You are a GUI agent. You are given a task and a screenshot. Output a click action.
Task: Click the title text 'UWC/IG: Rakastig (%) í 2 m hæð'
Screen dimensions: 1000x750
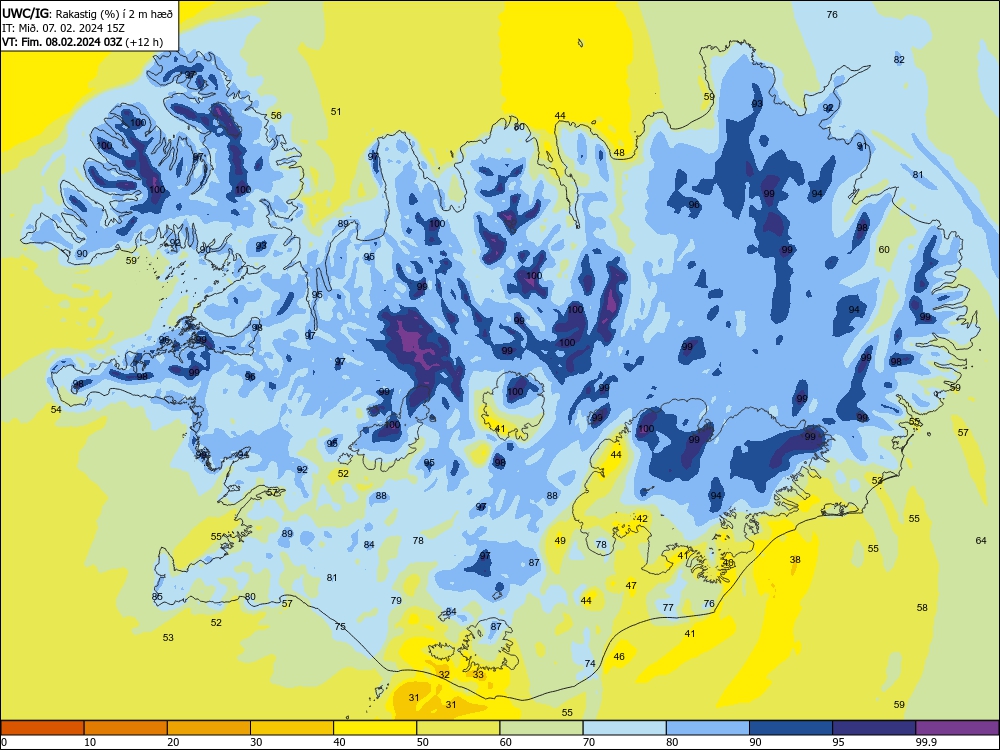(x=87, y=13)
